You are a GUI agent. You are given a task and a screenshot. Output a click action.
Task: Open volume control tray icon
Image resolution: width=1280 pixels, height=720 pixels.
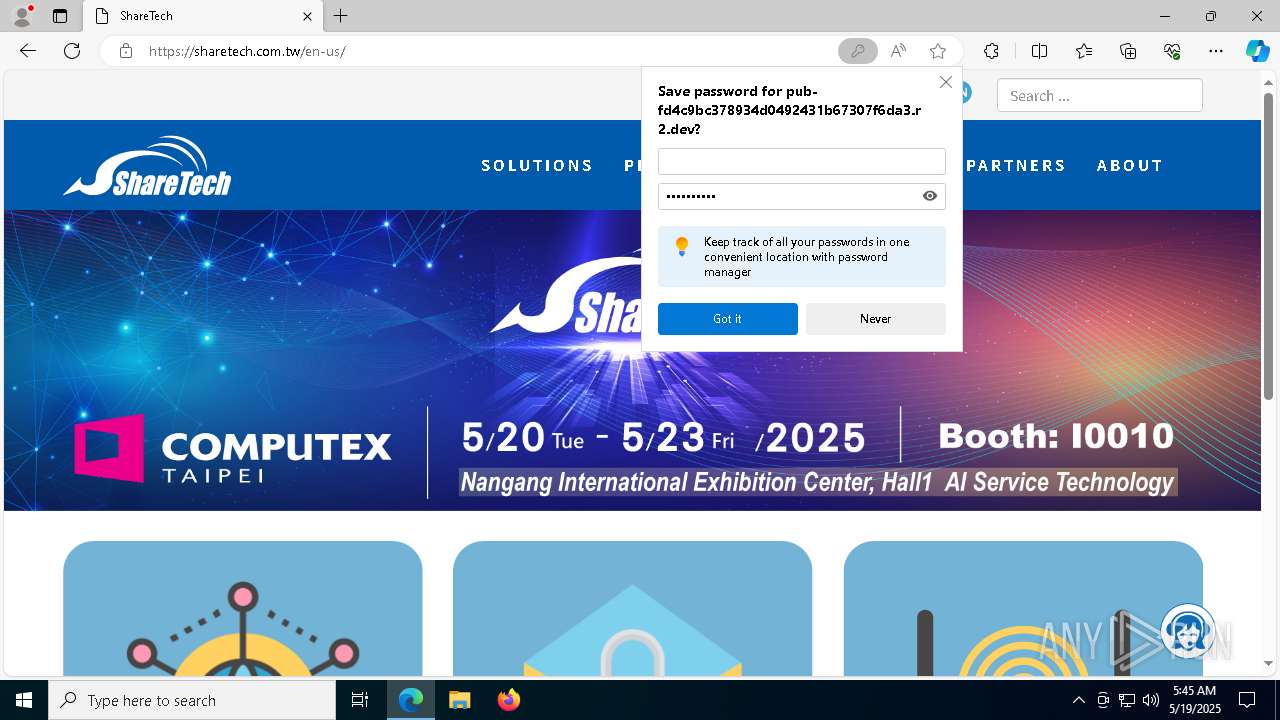1151,700
